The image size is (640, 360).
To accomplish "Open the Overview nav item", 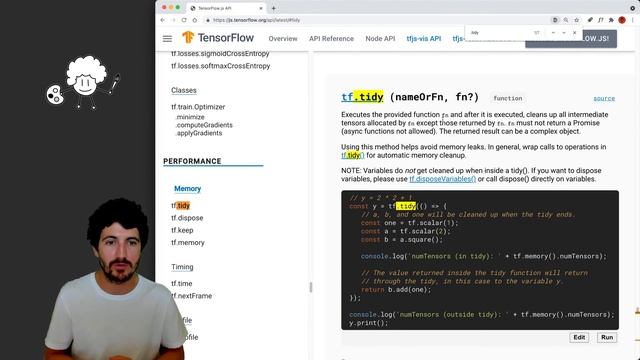I will click(283, 39).
